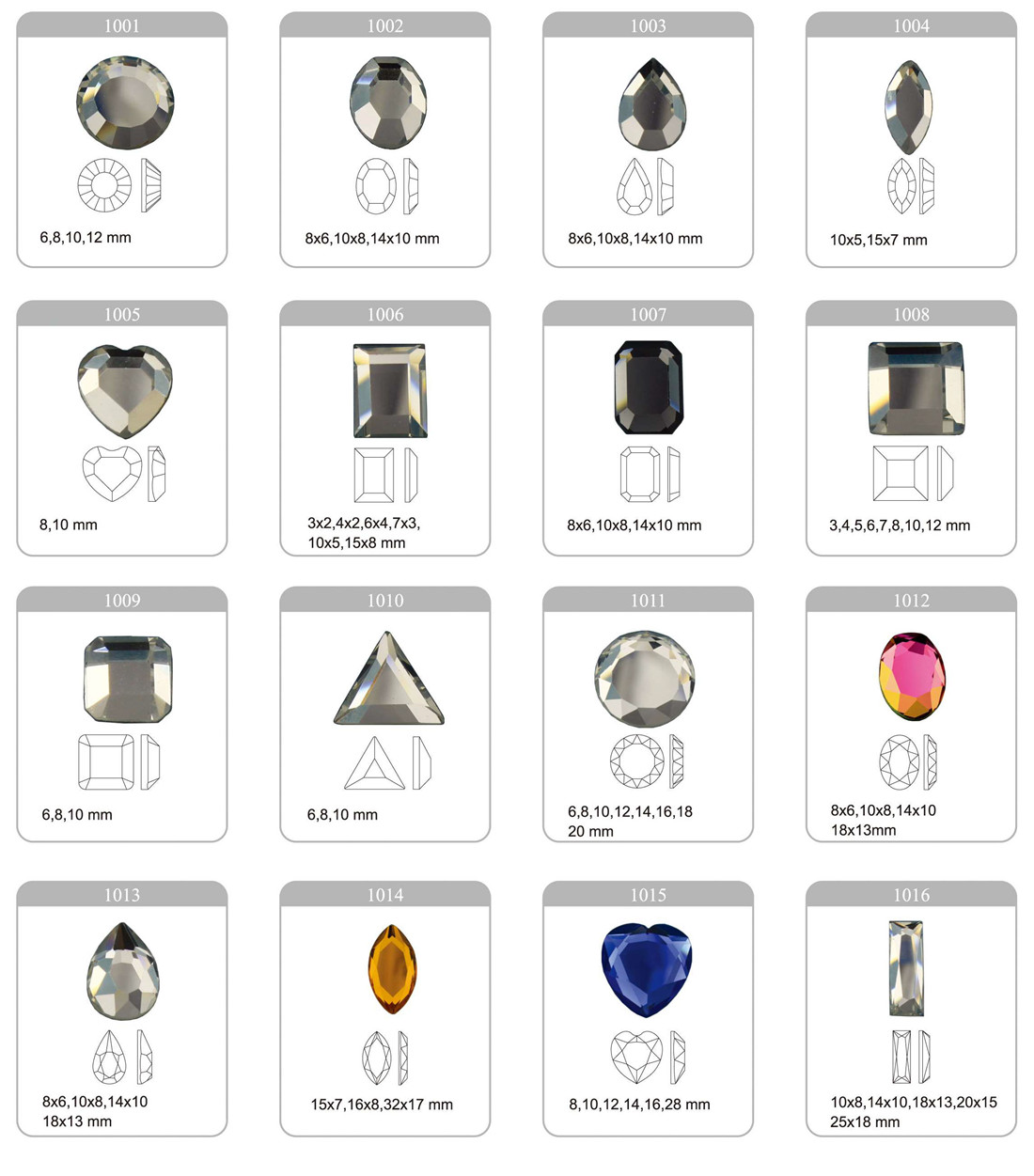Click the 3,4,5,6,7,8,10,12 mm size text
This screenshot has width=1034, height=1176.
900,525
